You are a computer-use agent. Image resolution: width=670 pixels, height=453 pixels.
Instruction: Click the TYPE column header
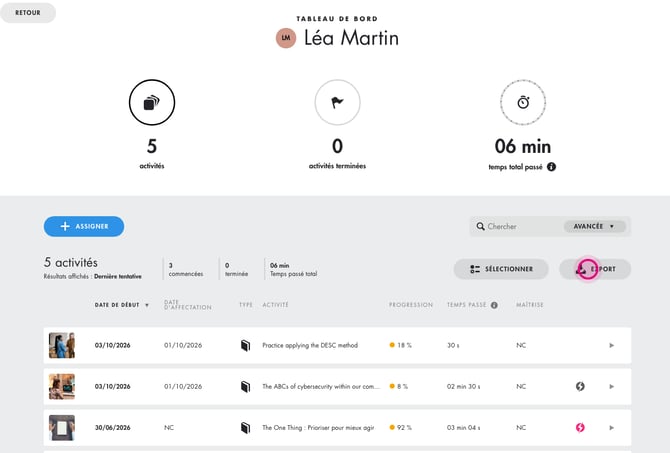[x=246, y=305]
